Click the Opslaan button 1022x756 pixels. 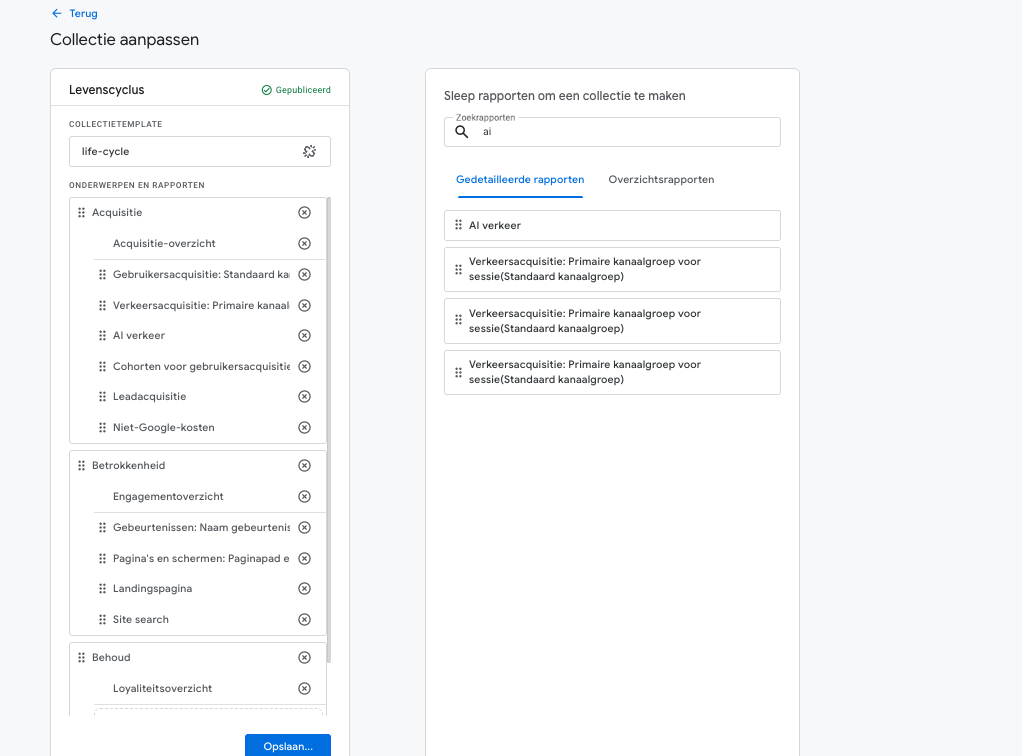(287, 746)
